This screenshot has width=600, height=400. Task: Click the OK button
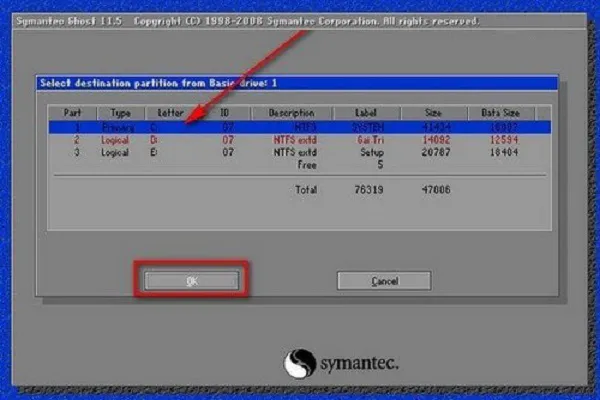pos(191,281)
